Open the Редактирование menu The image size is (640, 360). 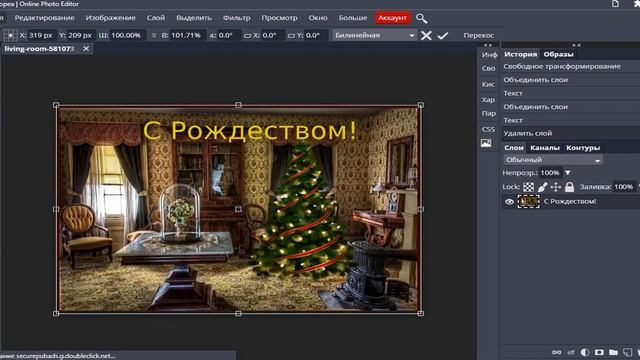pos(44,18)
